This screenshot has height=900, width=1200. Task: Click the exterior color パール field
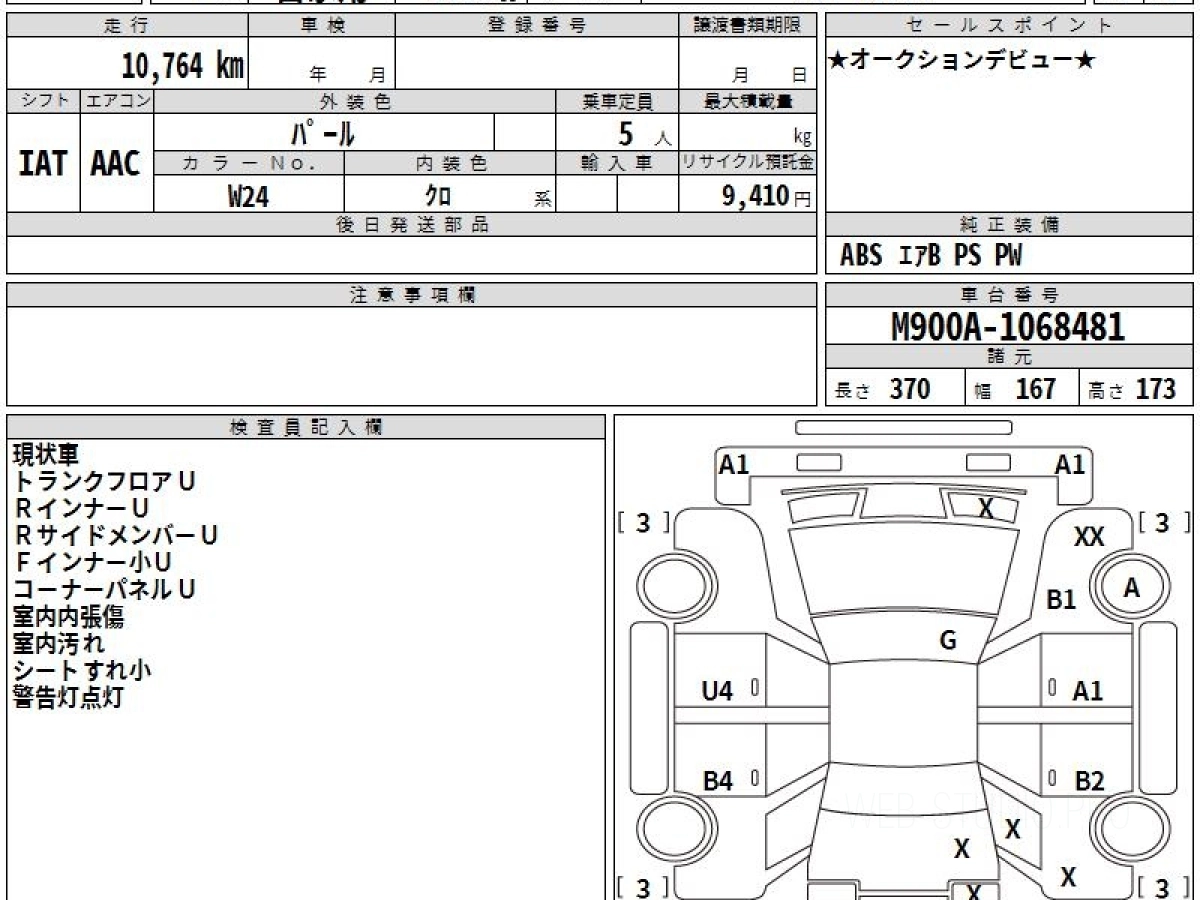(323, 133)
